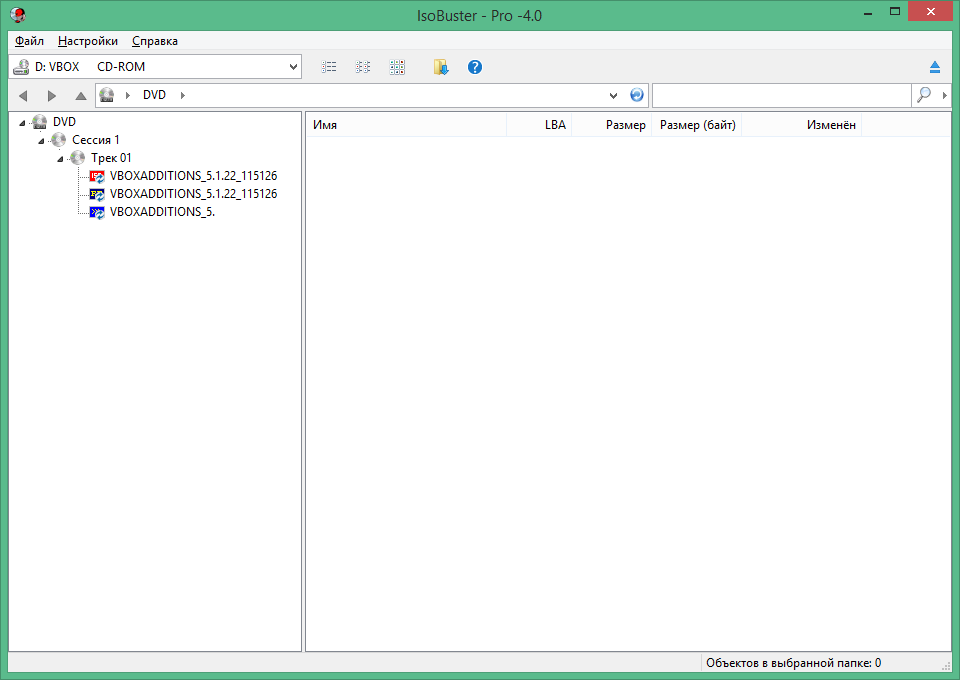The height and width of the screenshot is (680, 960).
Task: Collapse the Трек 01 tree node
Action: coord(60,158)
